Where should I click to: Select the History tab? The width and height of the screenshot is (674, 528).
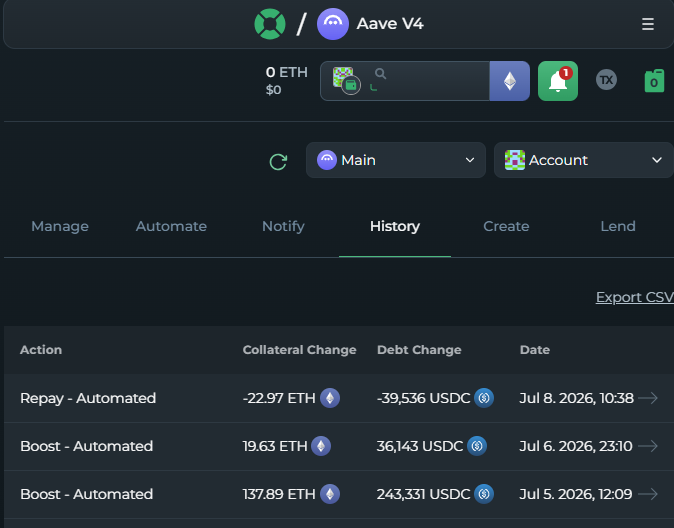(395, 227)
